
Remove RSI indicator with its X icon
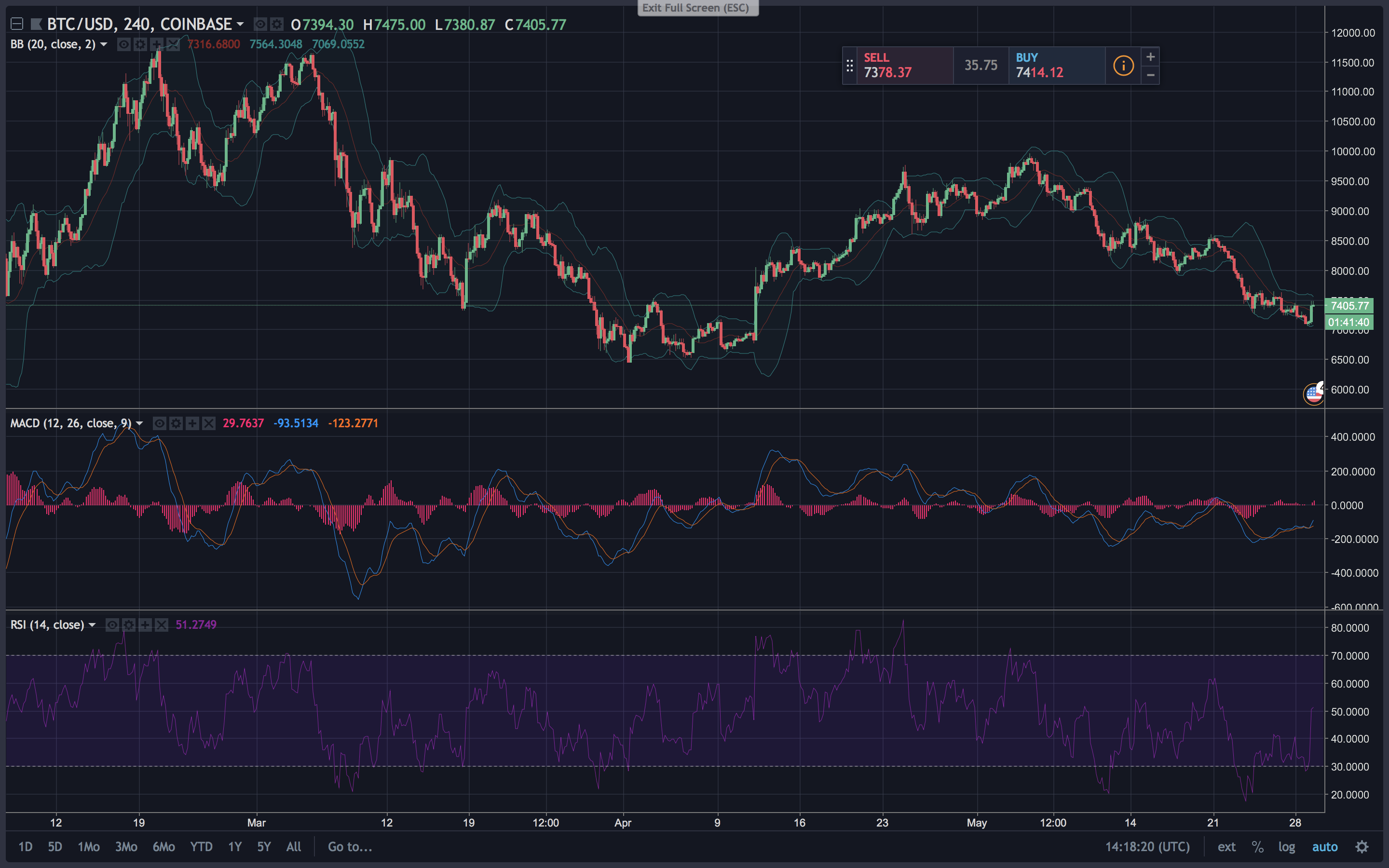click(162, 625)
